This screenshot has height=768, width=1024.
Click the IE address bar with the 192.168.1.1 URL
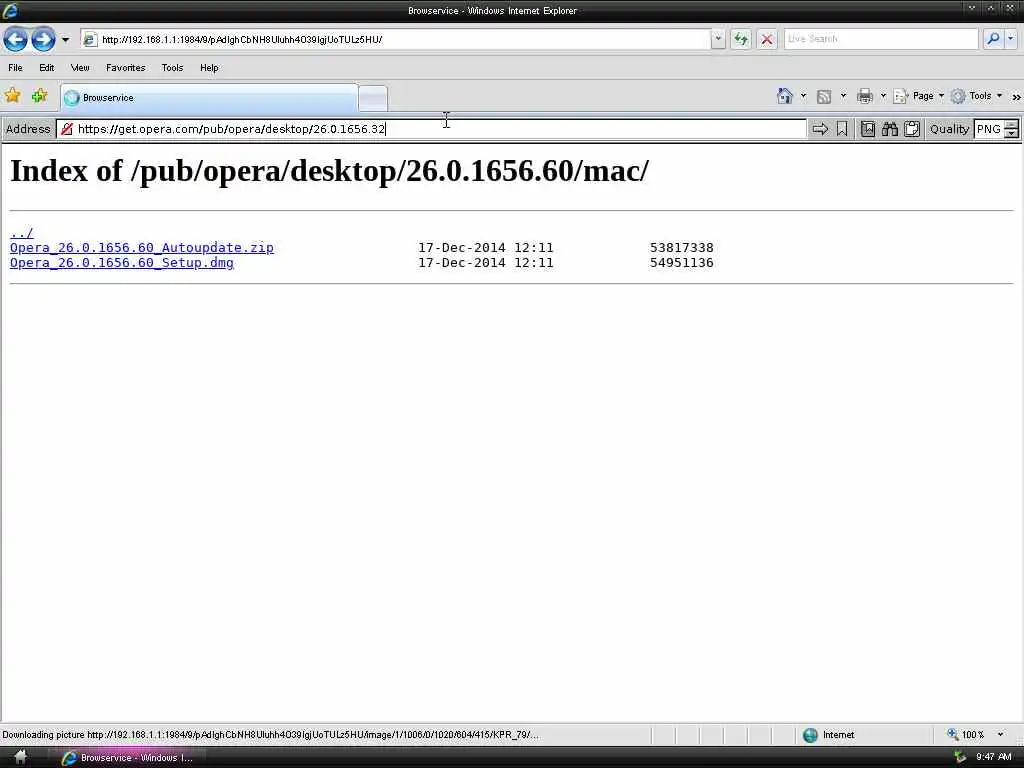(395, 39)
